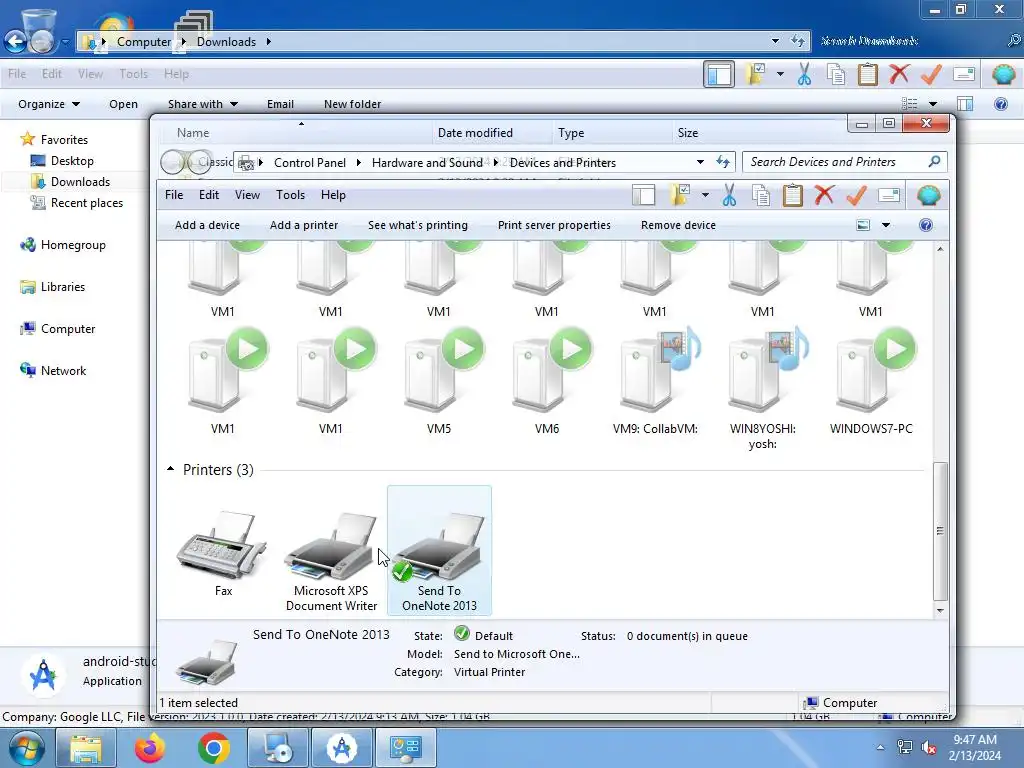Click red X Delete icon in Devices and Printers toolbar
The height and width of the screenshot is (768, 1024).
pos(824,195)
